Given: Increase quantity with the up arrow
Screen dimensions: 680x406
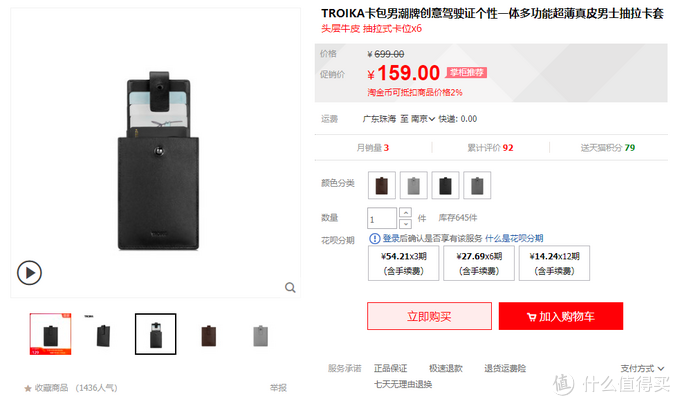Looking at the screenshot, I should point(405,213).
